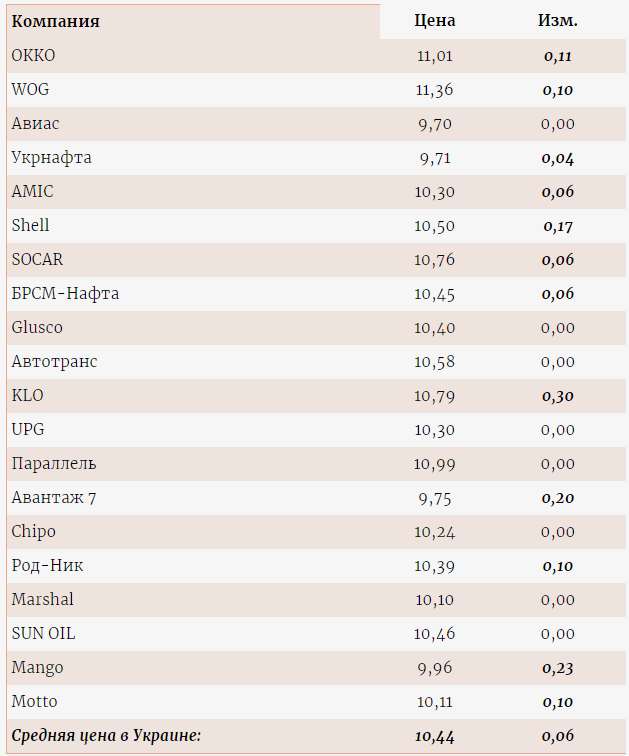Viewport: 629px width, 756px height.
Task: Click the Автотранс price 10,58
Action: coord(435,362)
